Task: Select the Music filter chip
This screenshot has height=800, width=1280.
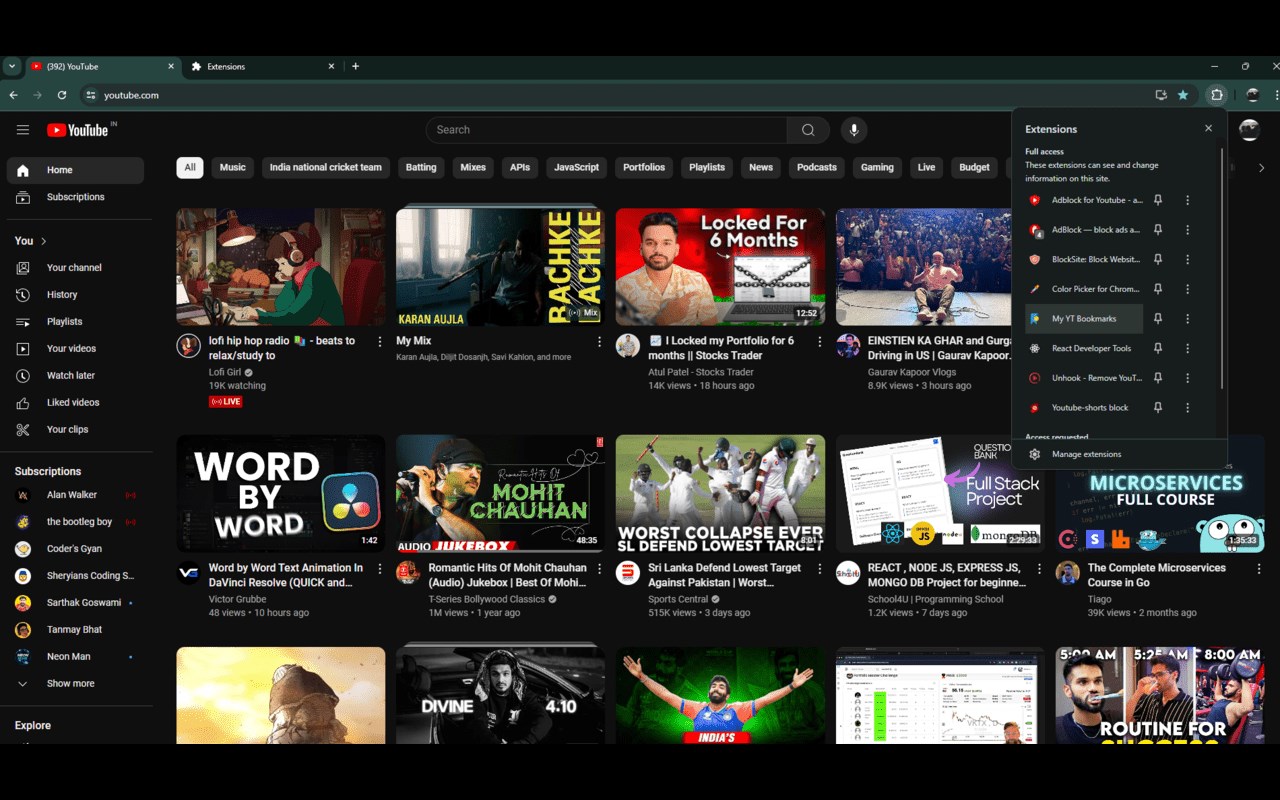Action: click(x=233, y=168)
